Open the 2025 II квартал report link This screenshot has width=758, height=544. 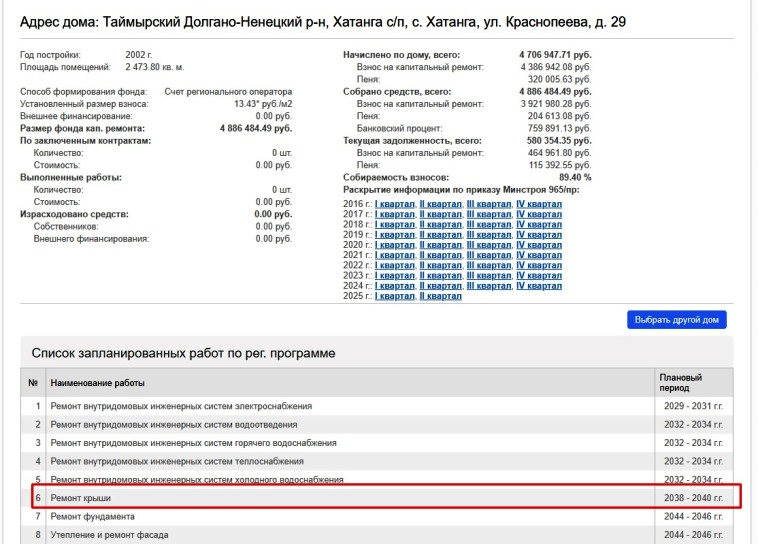pos(440,297)
